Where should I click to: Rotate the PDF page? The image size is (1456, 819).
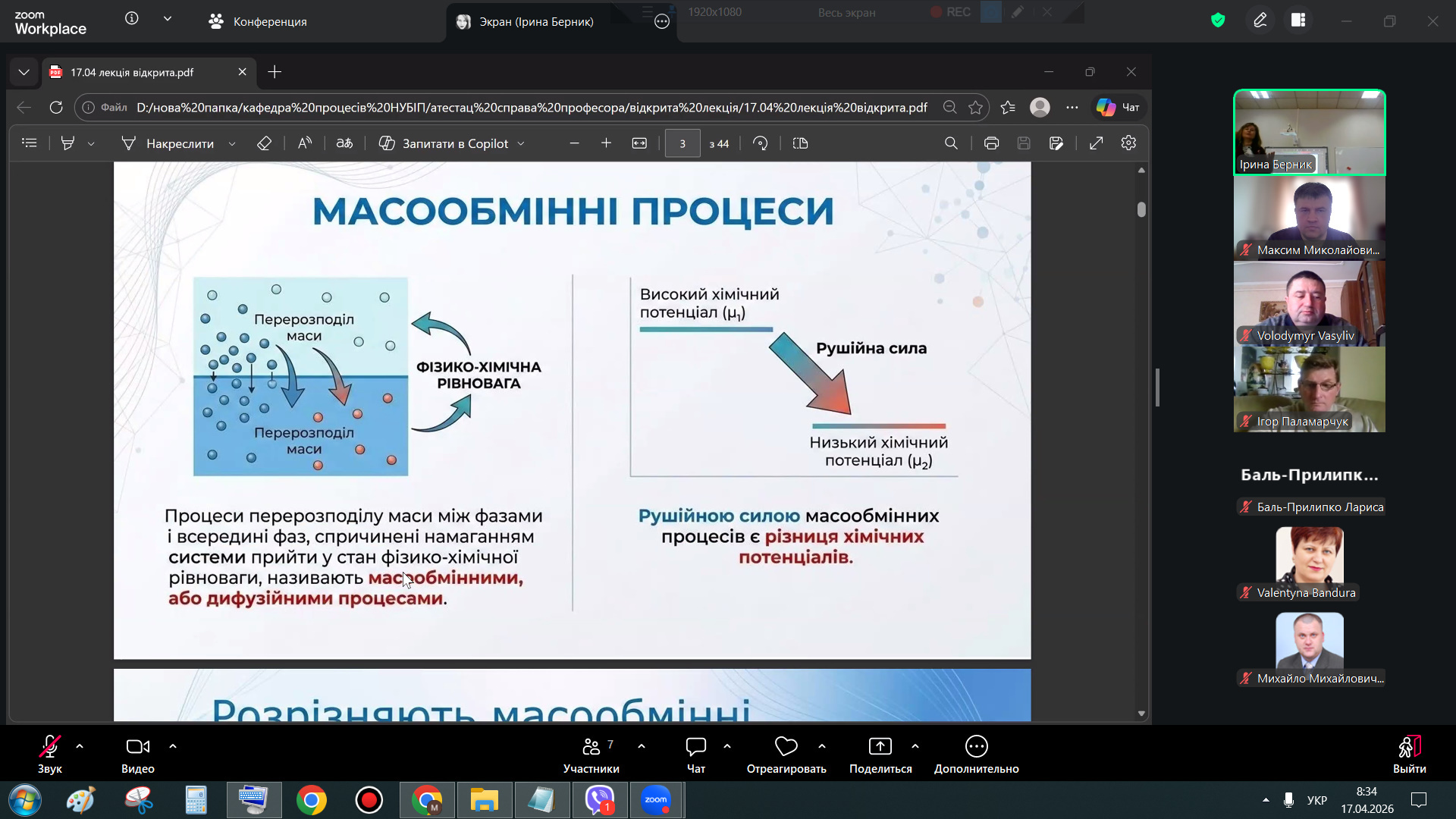click(760, 143)
